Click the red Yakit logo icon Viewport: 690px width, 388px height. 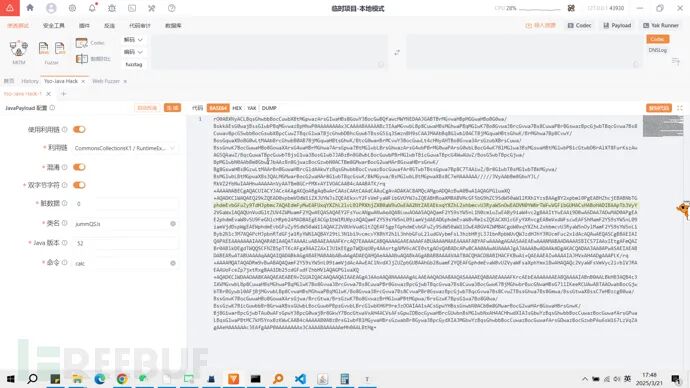point(10,8)
